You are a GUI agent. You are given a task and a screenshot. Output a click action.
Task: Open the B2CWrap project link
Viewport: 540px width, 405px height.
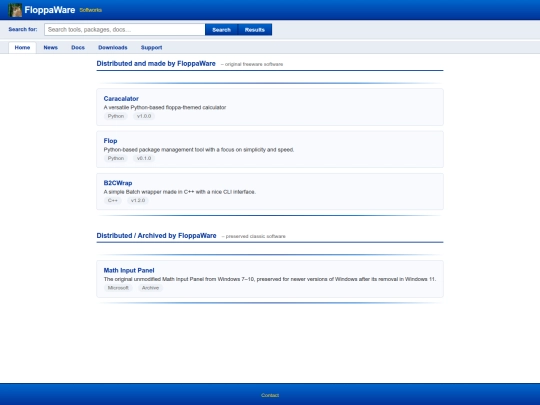pyautogui.click(x=118, y=183)
